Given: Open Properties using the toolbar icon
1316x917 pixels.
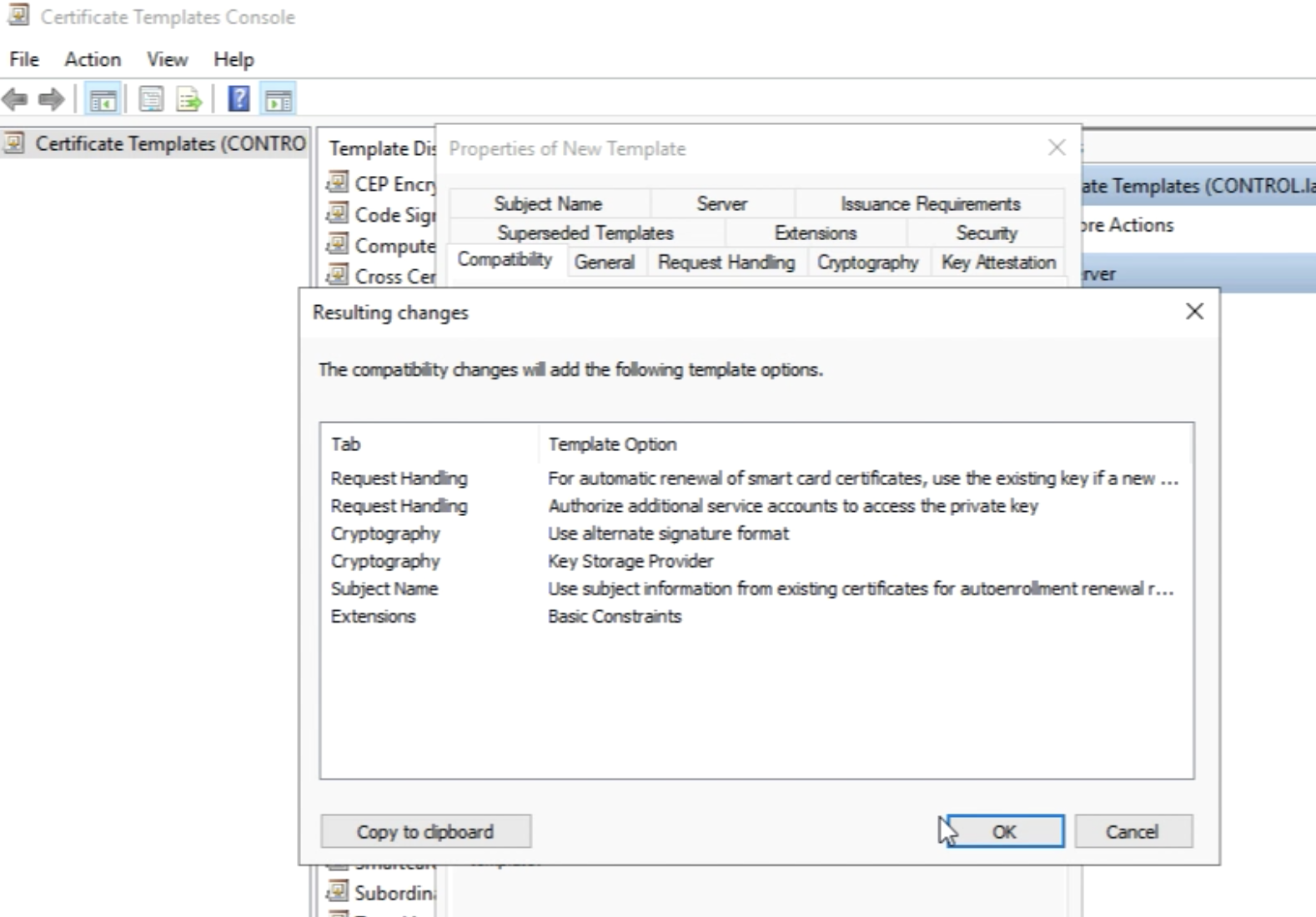Looking at the screenshot, I should pos(151,100).
